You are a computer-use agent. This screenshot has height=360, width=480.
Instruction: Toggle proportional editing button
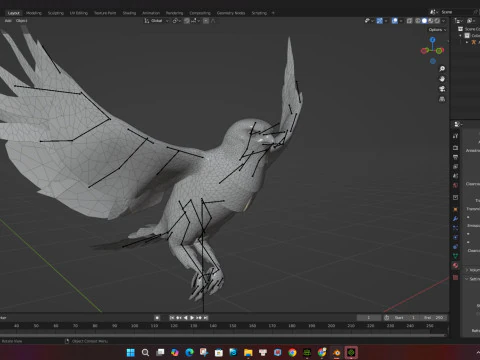click(206, 21)
